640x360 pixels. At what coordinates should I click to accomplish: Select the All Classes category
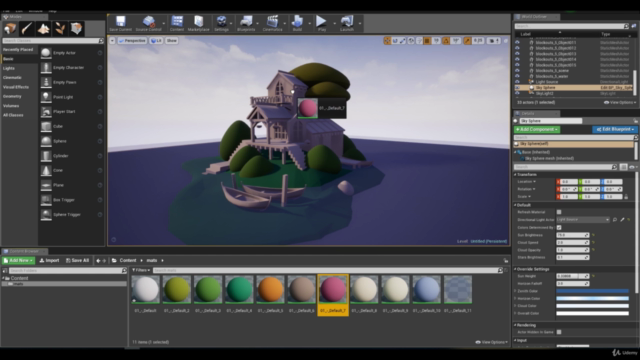point(13,115)
